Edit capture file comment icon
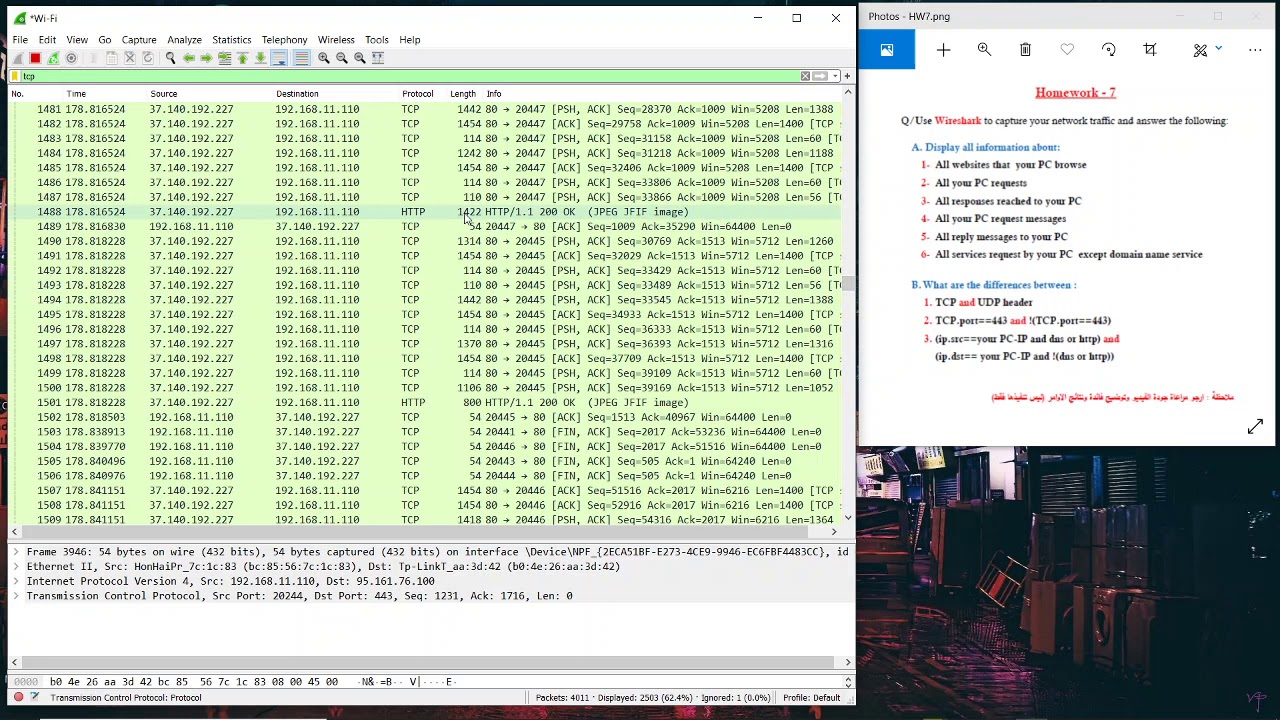 coord(35,697)
